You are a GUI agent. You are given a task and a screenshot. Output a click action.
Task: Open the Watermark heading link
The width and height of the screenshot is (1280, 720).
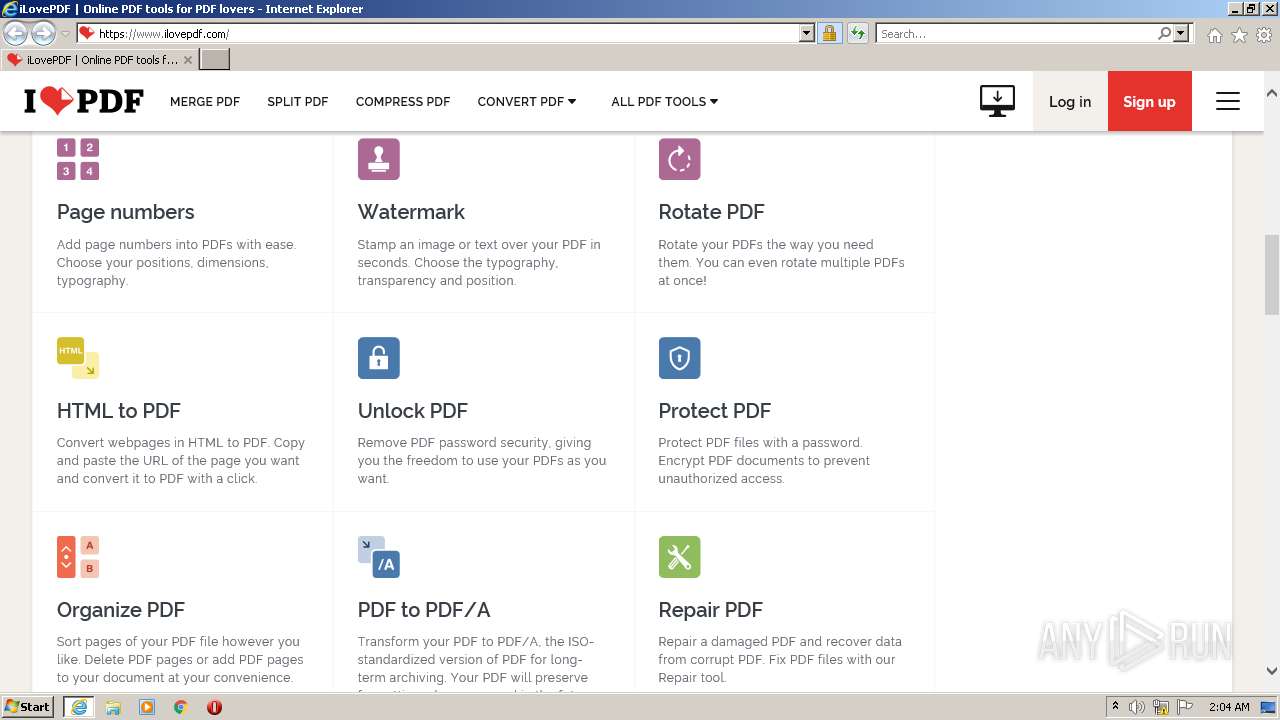coord(411,212)
